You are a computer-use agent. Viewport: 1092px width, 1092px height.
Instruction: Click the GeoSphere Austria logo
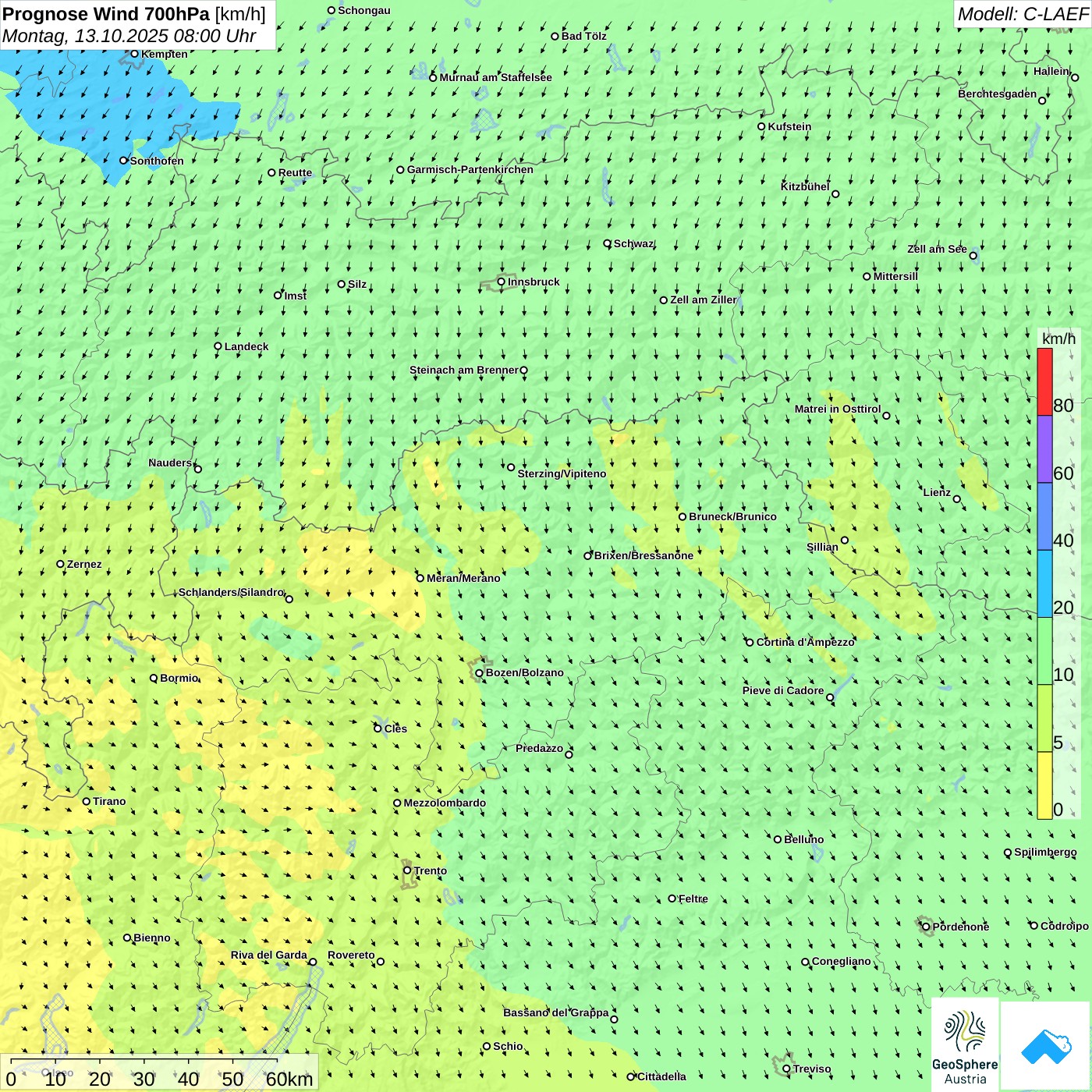(x=965, y=1045)
